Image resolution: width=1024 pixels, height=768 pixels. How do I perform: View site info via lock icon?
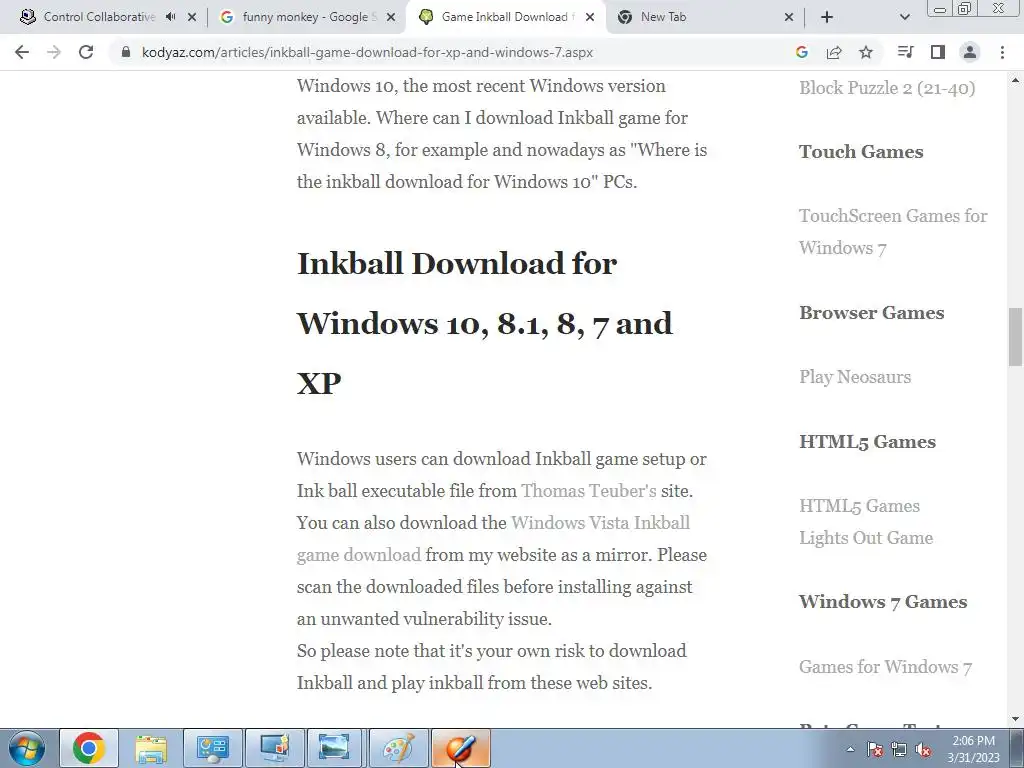click(x=126, y=52)
